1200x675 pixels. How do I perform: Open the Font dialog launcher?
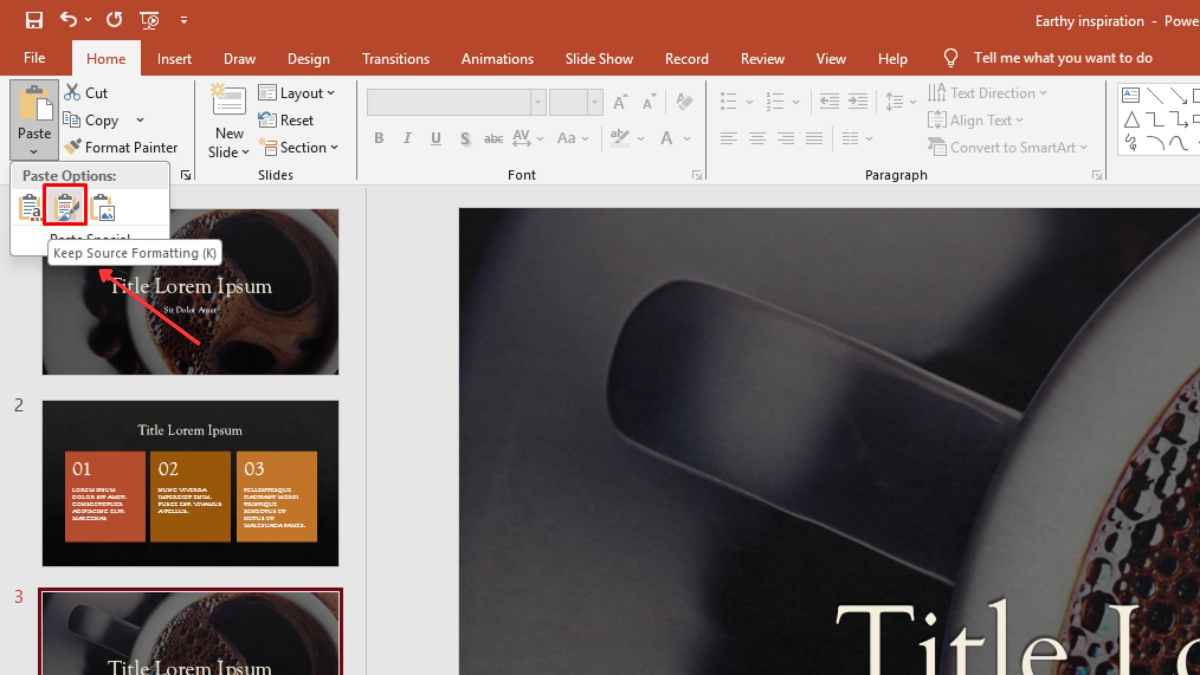tap(696, 174)
